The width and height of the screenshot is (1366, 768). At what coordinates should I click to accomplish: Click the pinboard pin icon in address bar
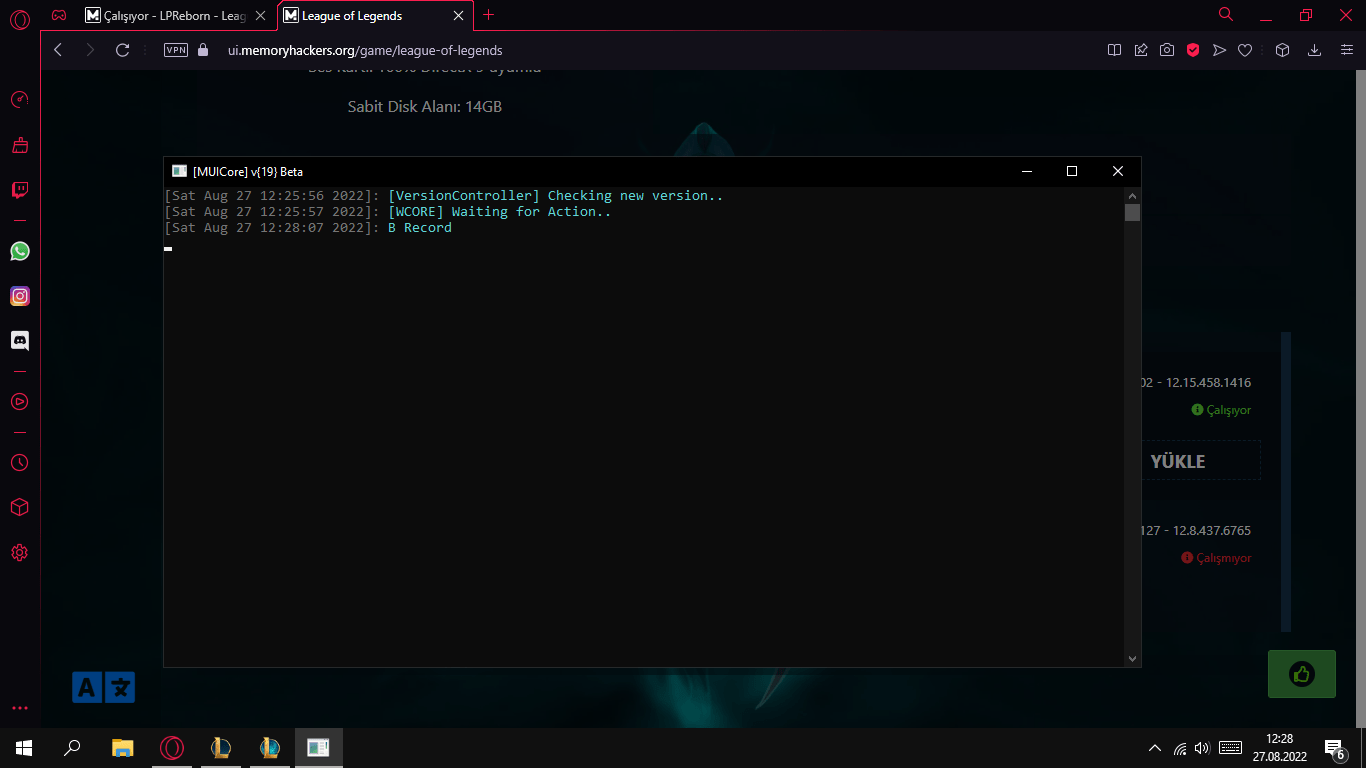1141,50
